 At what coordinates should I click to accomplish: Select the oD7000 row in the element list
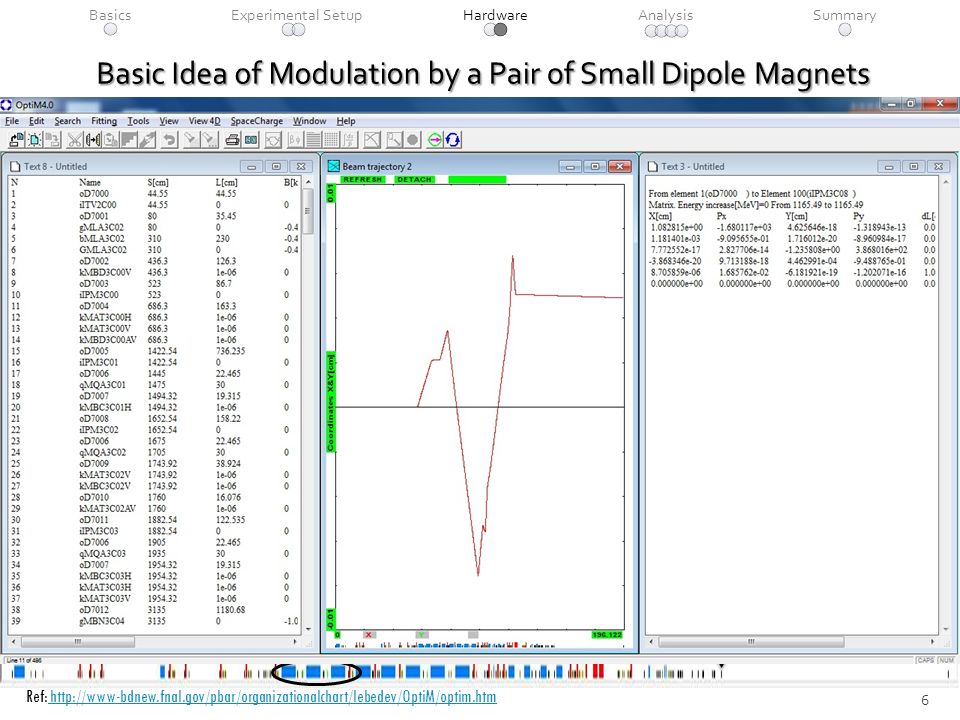tap(155, 193)
